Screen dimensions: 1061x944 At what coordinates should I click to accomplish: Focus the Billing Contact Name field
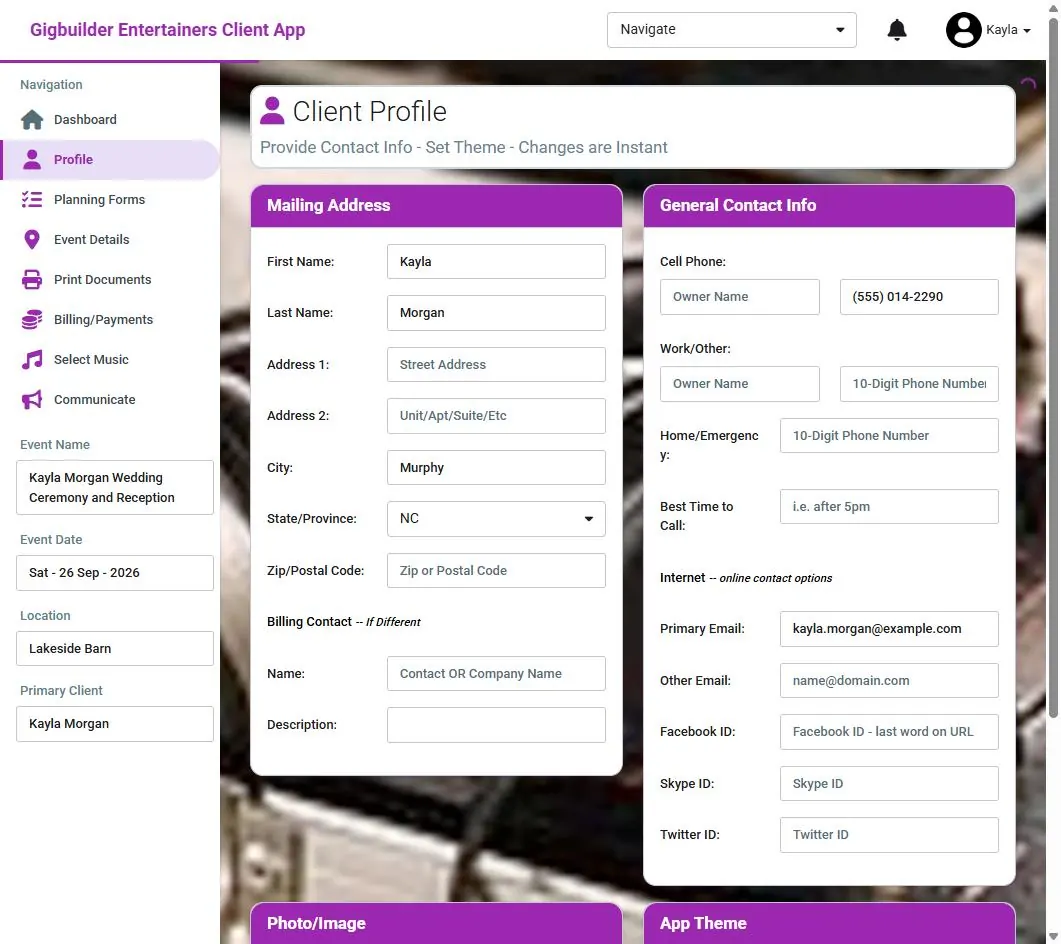click(x=496, y=674)
